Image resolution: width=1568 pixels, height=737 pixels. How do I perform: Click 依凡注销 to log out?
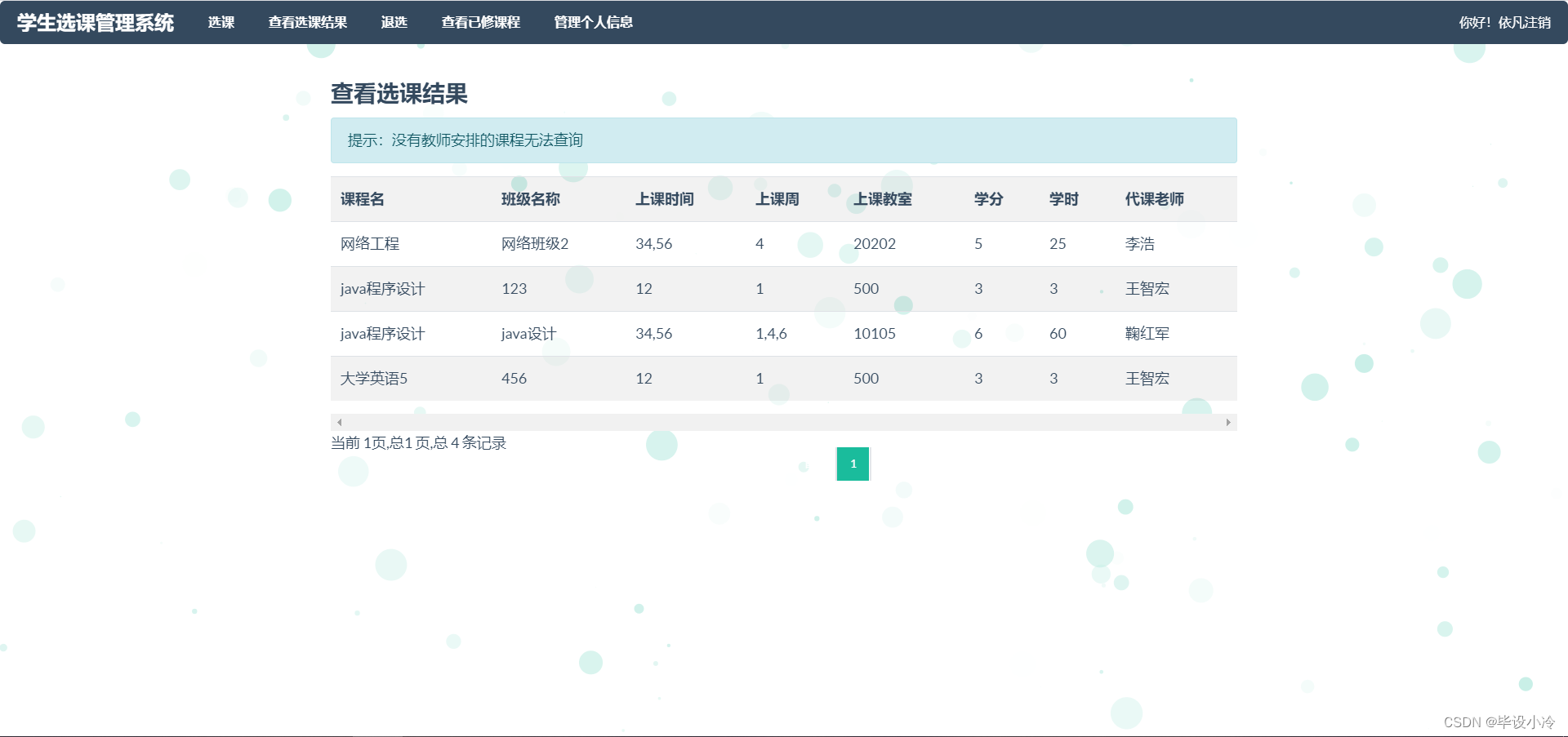click(1524, 22)
